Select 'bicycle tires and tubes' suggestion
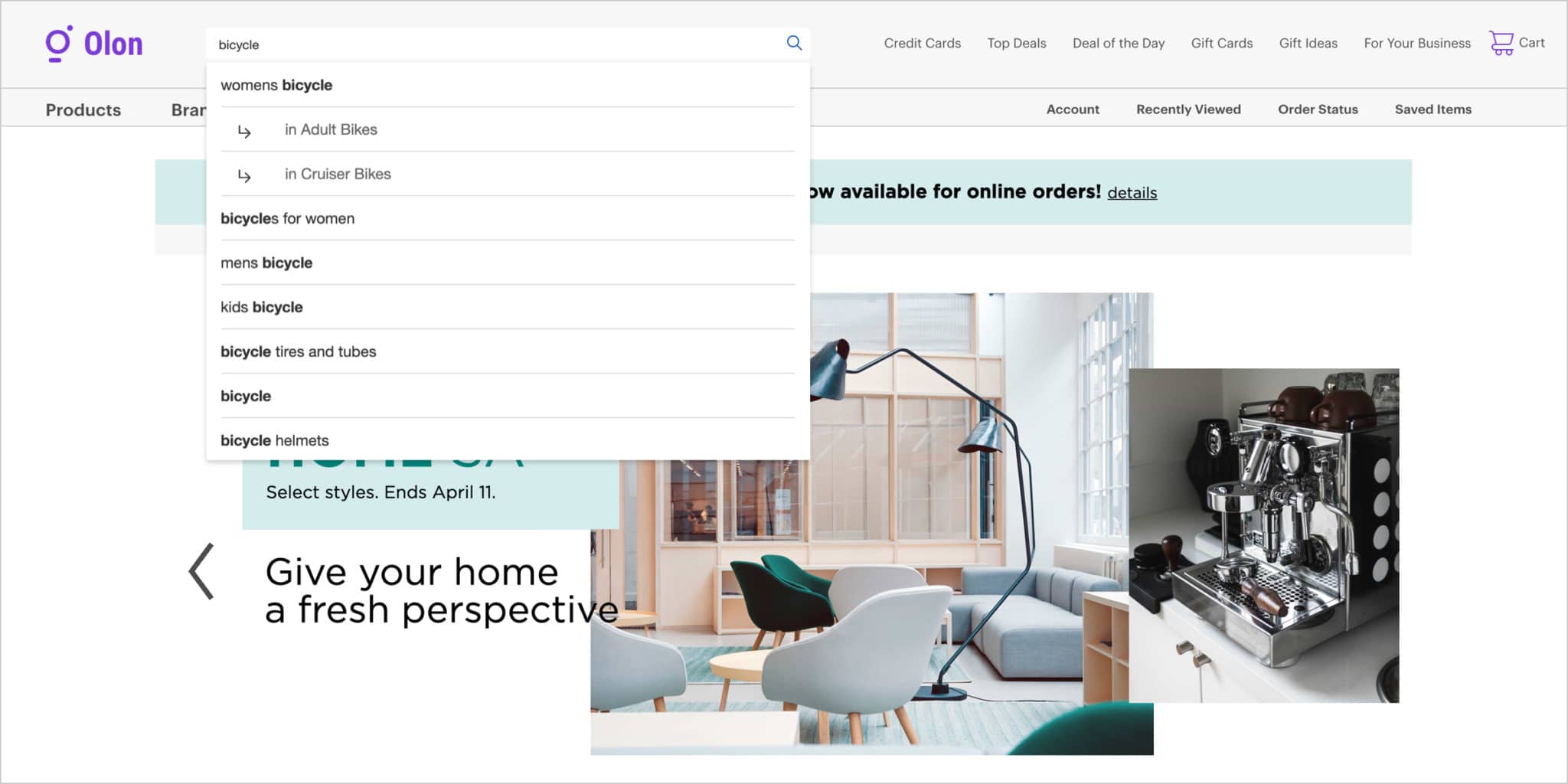This screenshot has height=784, width=1568. tap(508, 351)
